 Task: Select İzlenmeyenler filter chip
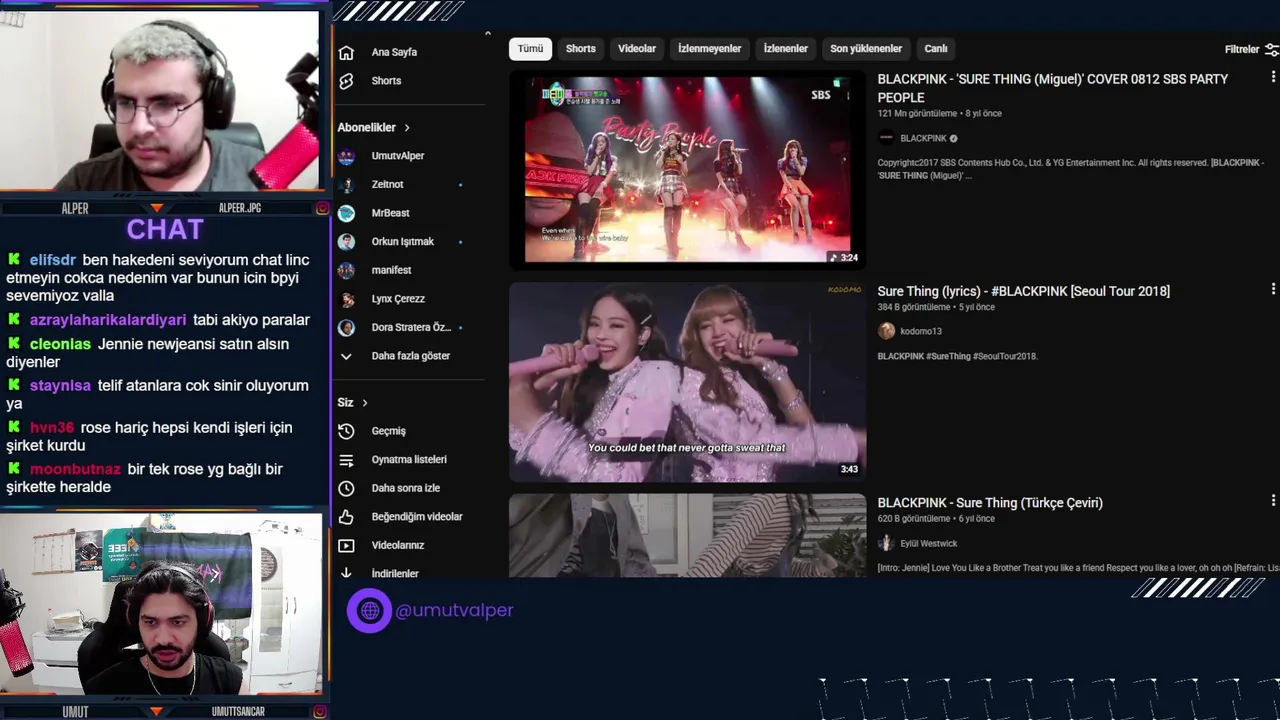point(710,49)
